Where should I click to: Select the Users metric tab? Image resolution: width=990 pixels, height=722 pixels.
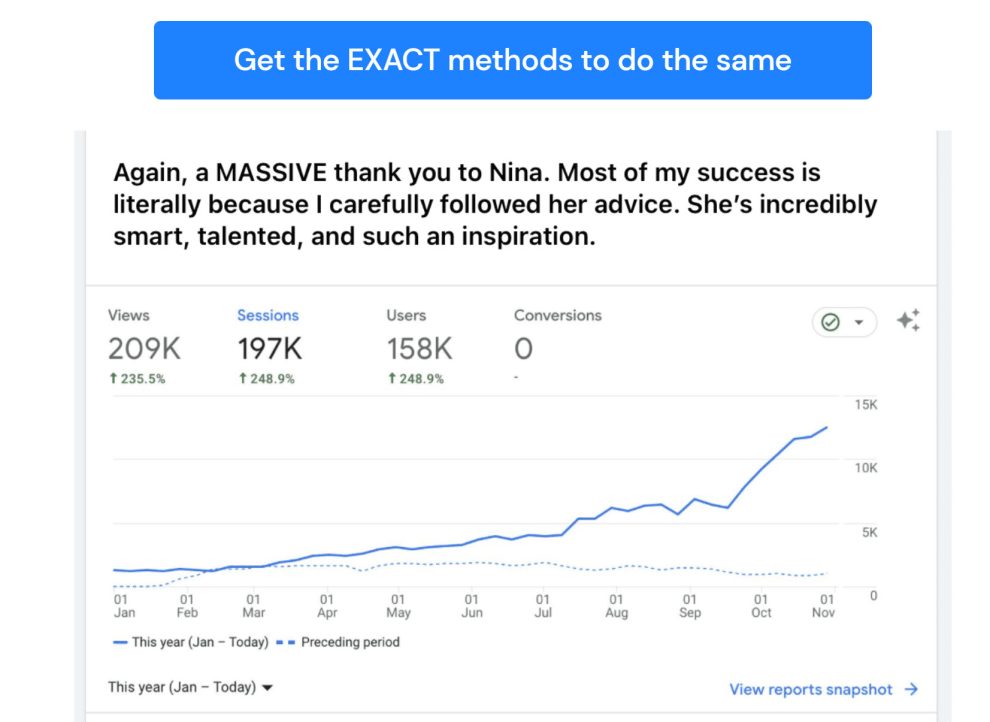406,315
